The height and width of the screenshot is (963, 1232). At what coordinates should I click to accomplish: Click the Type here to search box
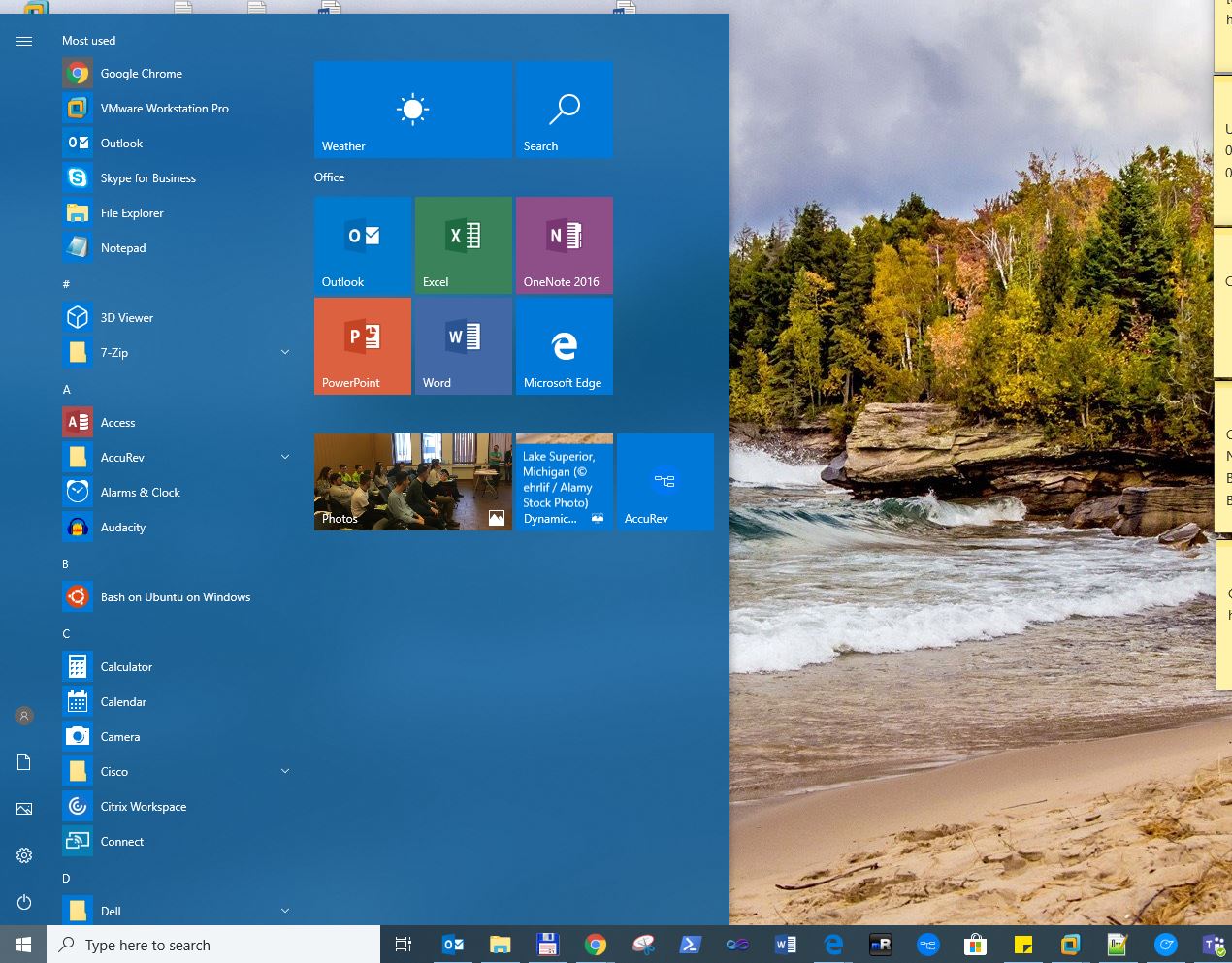(213, 945)
